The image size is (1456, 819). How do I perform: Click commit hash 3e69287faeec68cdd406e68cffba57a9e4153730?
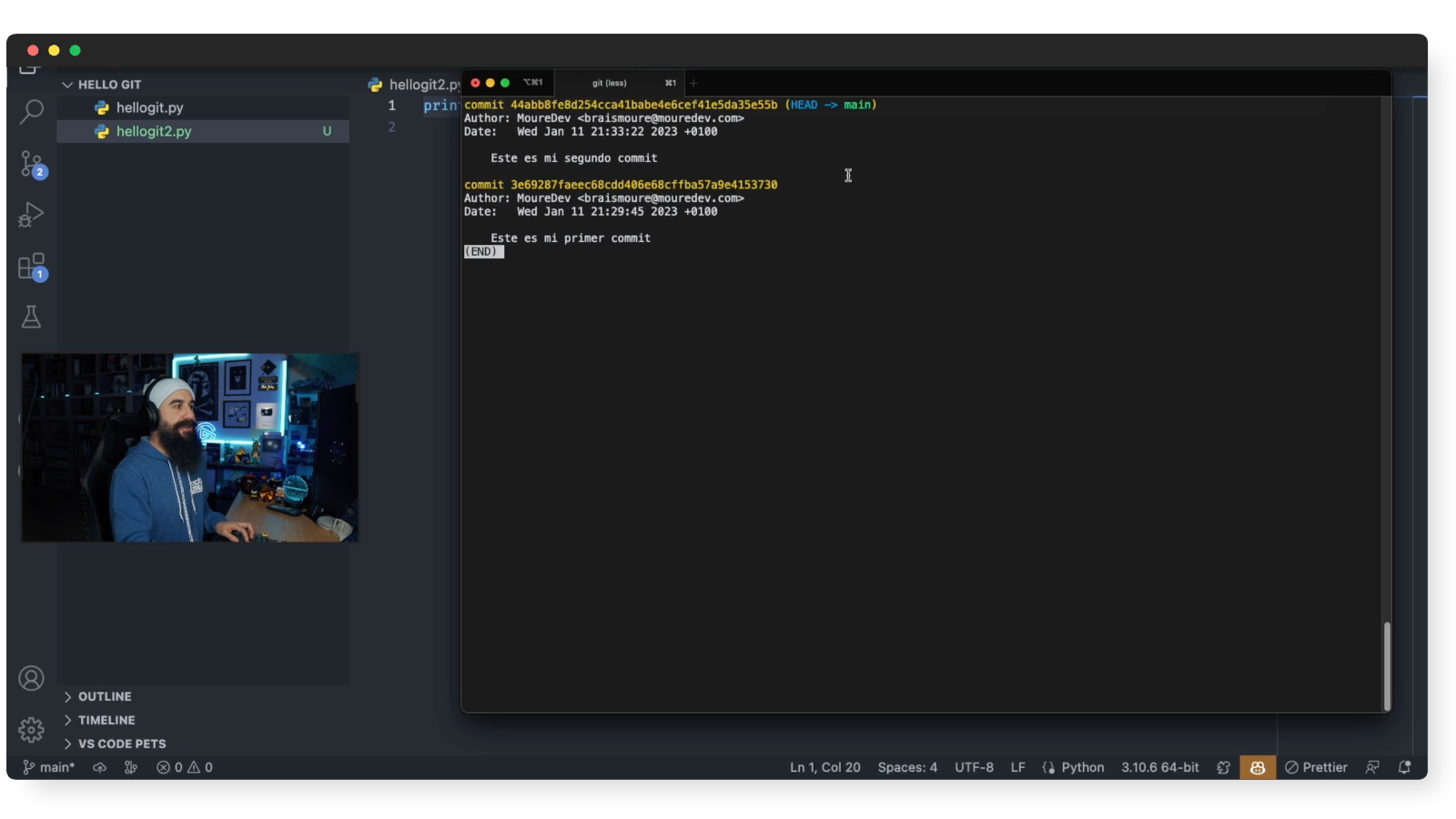pyautogui.click(x=643, y=185)
